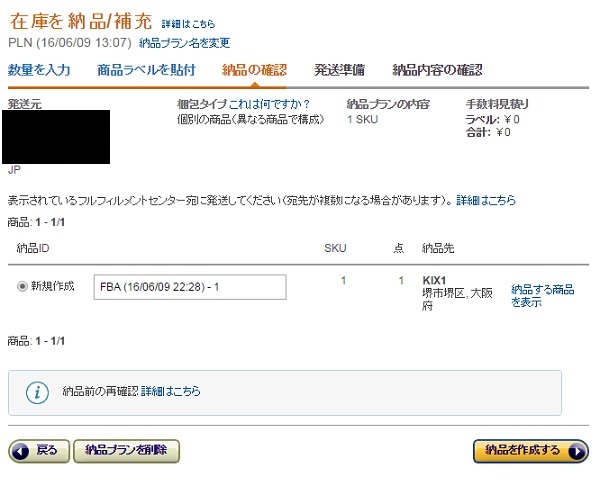
Task: Click the 1 SKU link
Action: [362, 119]
